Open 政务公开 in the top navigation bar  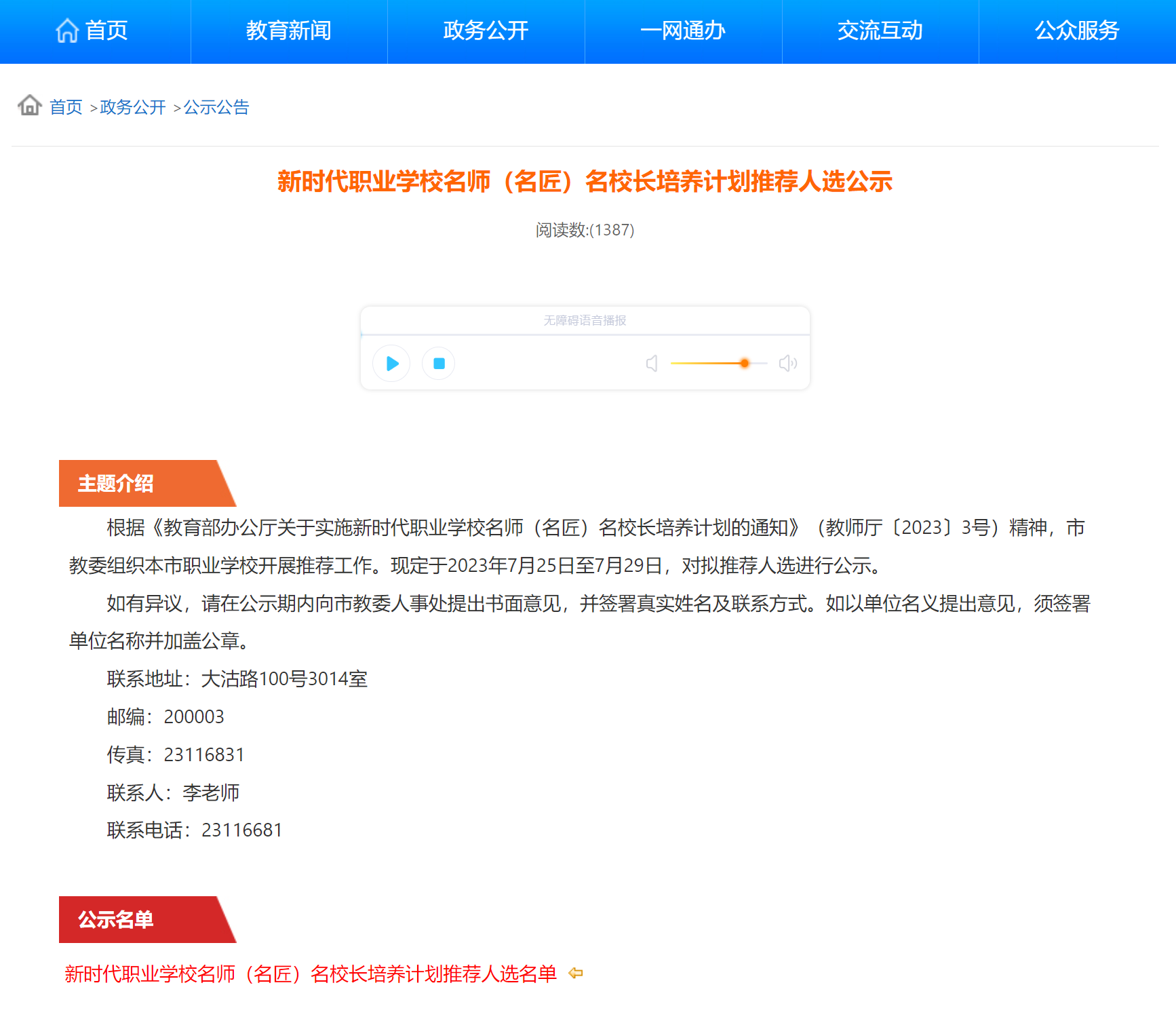[486, 31]
